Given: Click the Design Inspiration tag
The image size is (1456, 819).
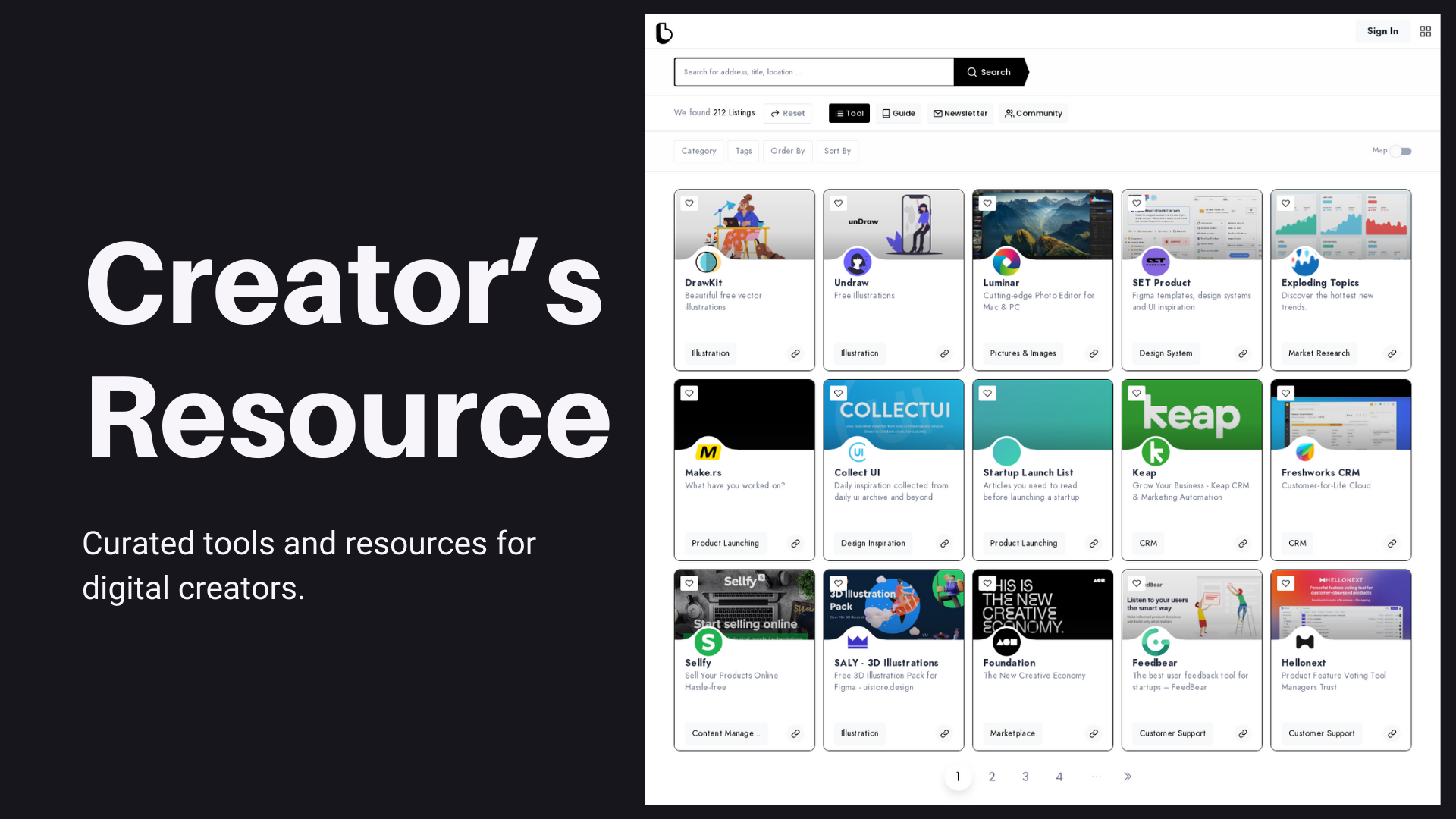Looking at the screenshot, I should 873,544.
